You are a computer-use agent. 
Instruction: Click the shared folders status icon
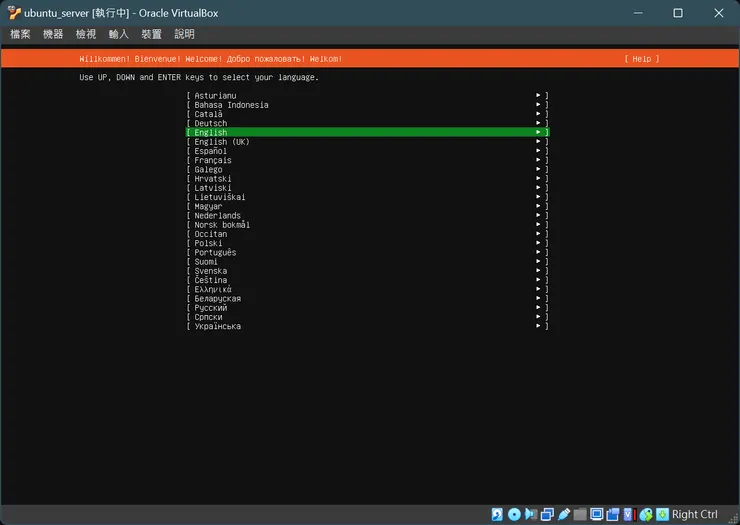(x=580, y=514)
